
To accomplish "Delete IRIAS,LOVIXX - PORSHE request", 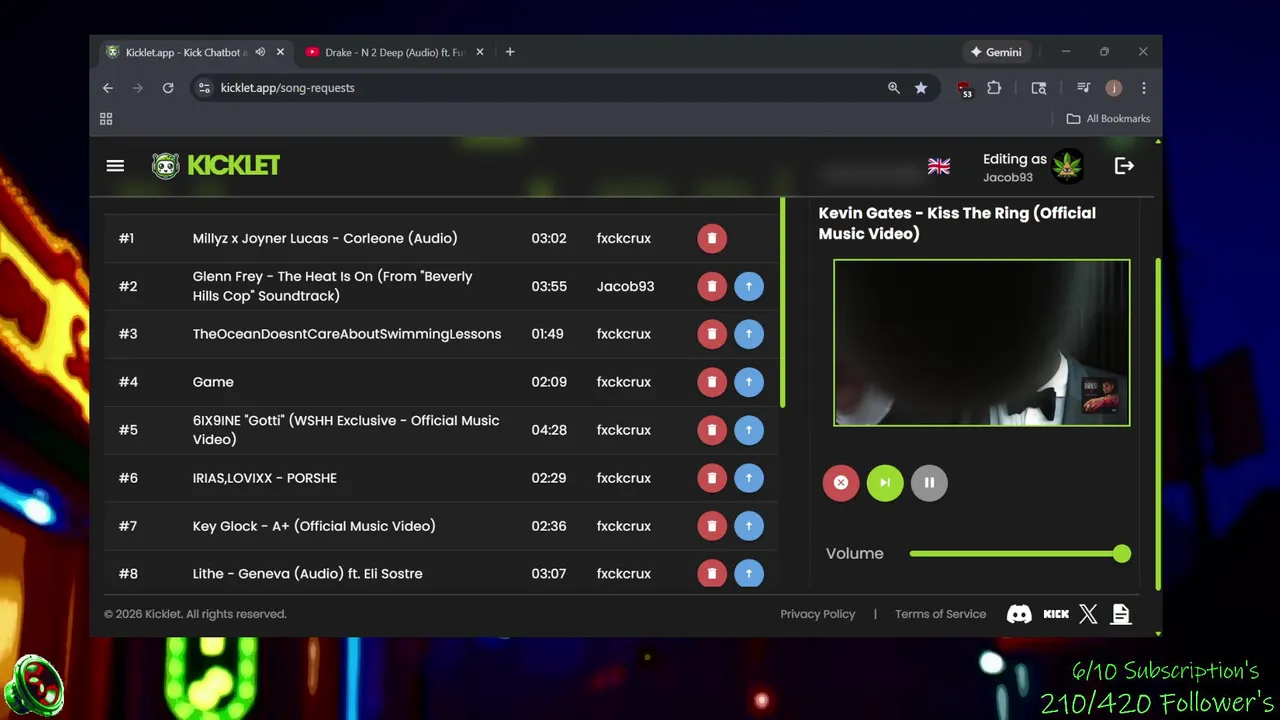I will 712,478.
